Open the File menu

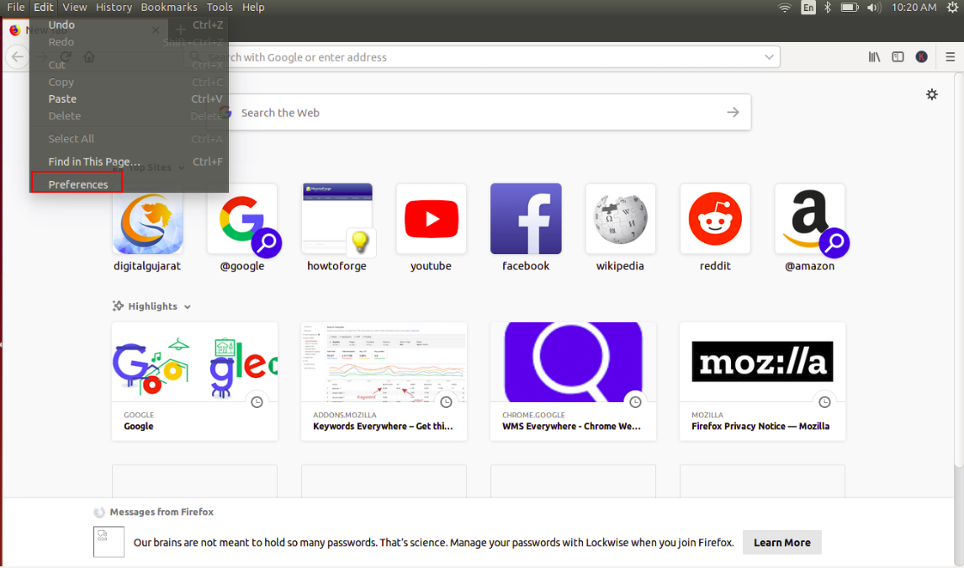click(x=15, y=7)
